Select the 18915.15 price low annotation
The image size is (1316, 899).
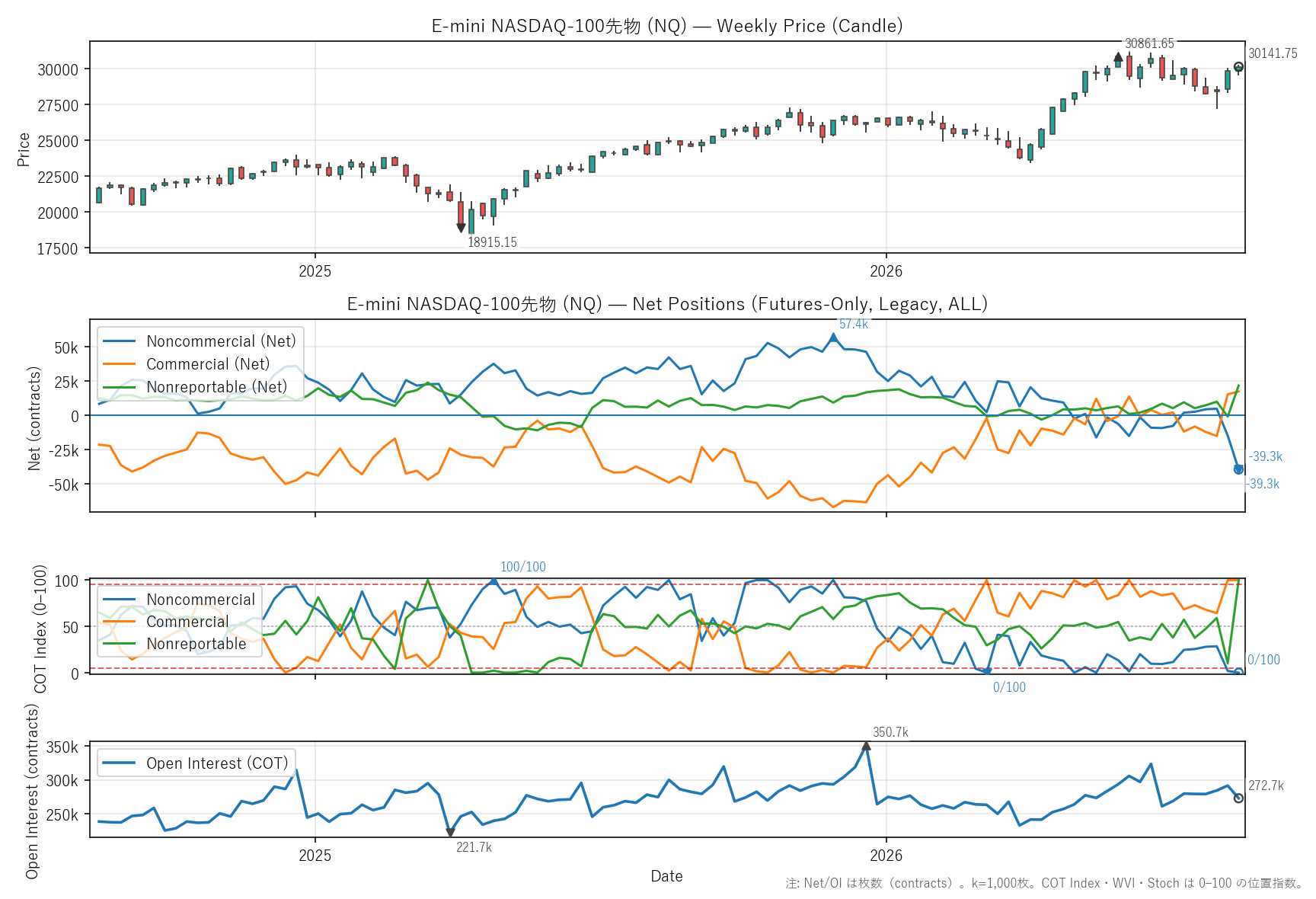[x=492, y=242]
